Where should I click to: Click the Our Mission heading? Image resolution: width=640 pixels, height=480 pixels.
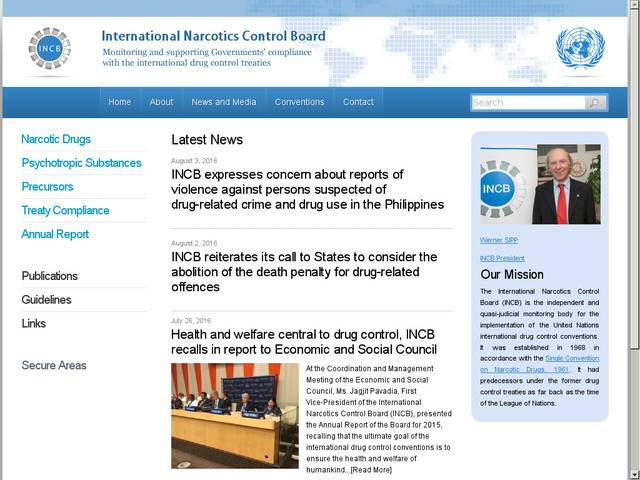pyautogui.click(x=512, y=274)
